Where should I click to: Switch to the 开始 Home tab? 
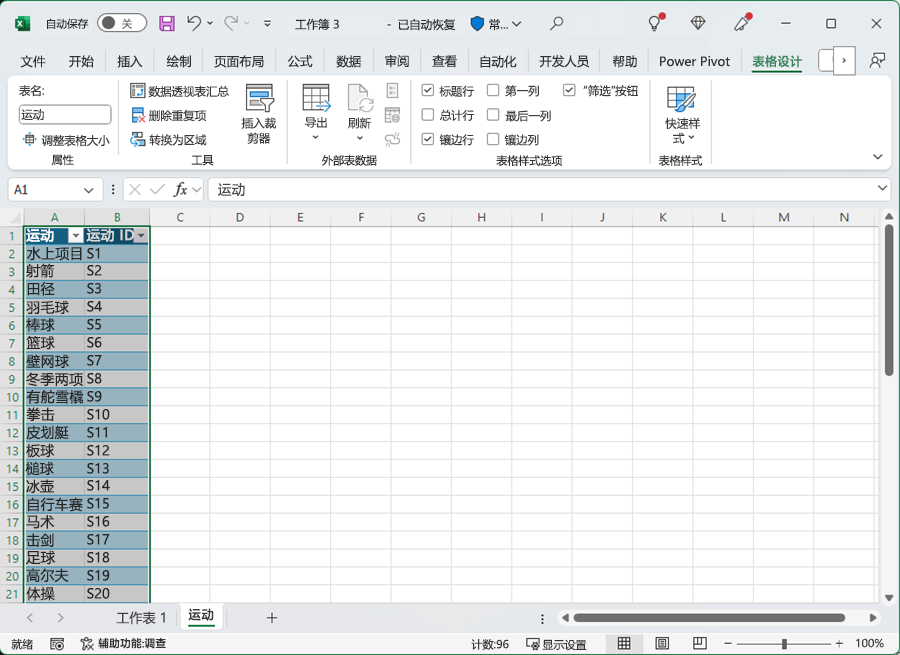[81, 61]
